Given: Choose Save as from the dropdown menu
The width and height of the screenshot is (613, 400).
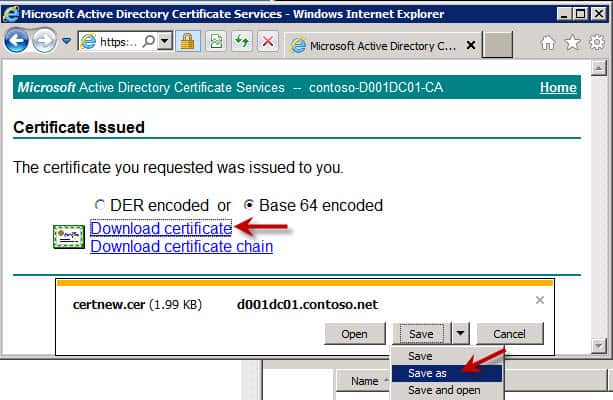Looking at the screenshot, I should (447, 373).
